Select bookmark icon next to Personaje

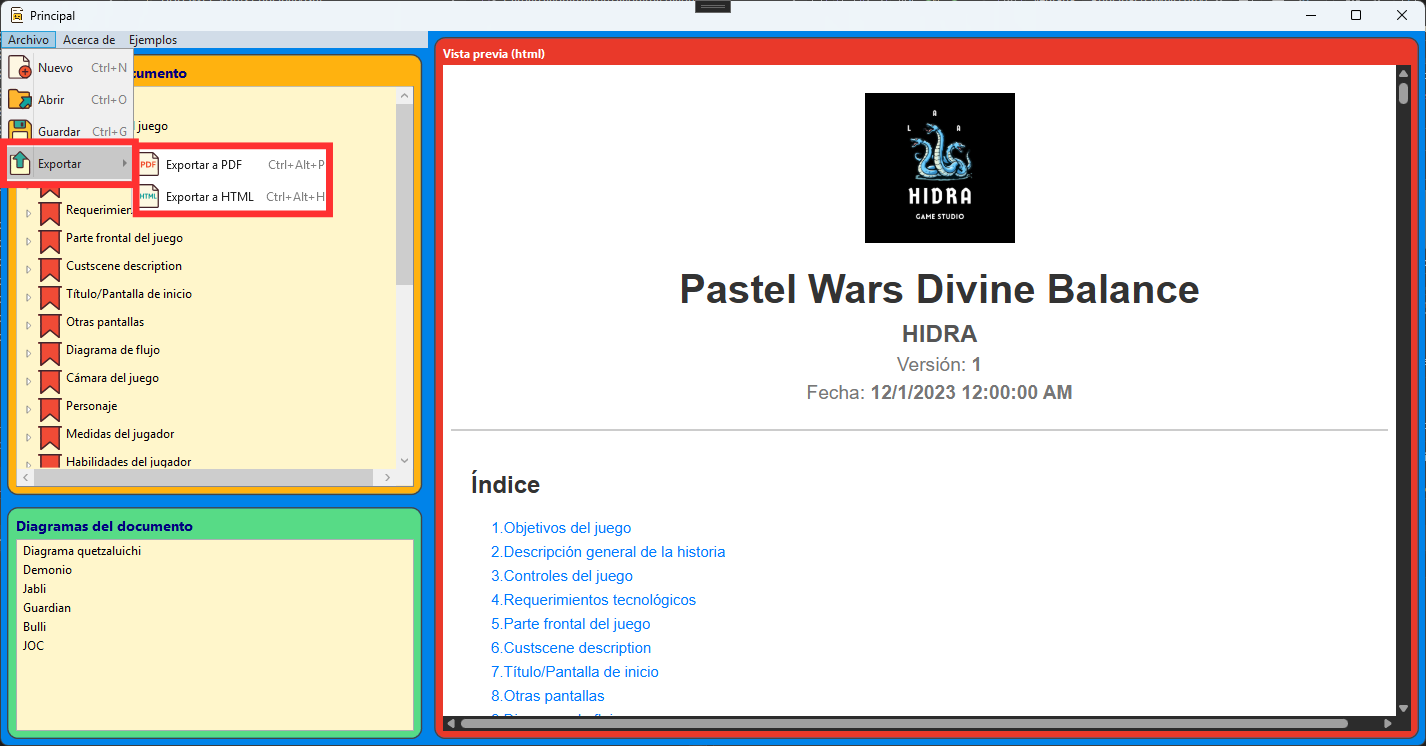coord(50,407)
